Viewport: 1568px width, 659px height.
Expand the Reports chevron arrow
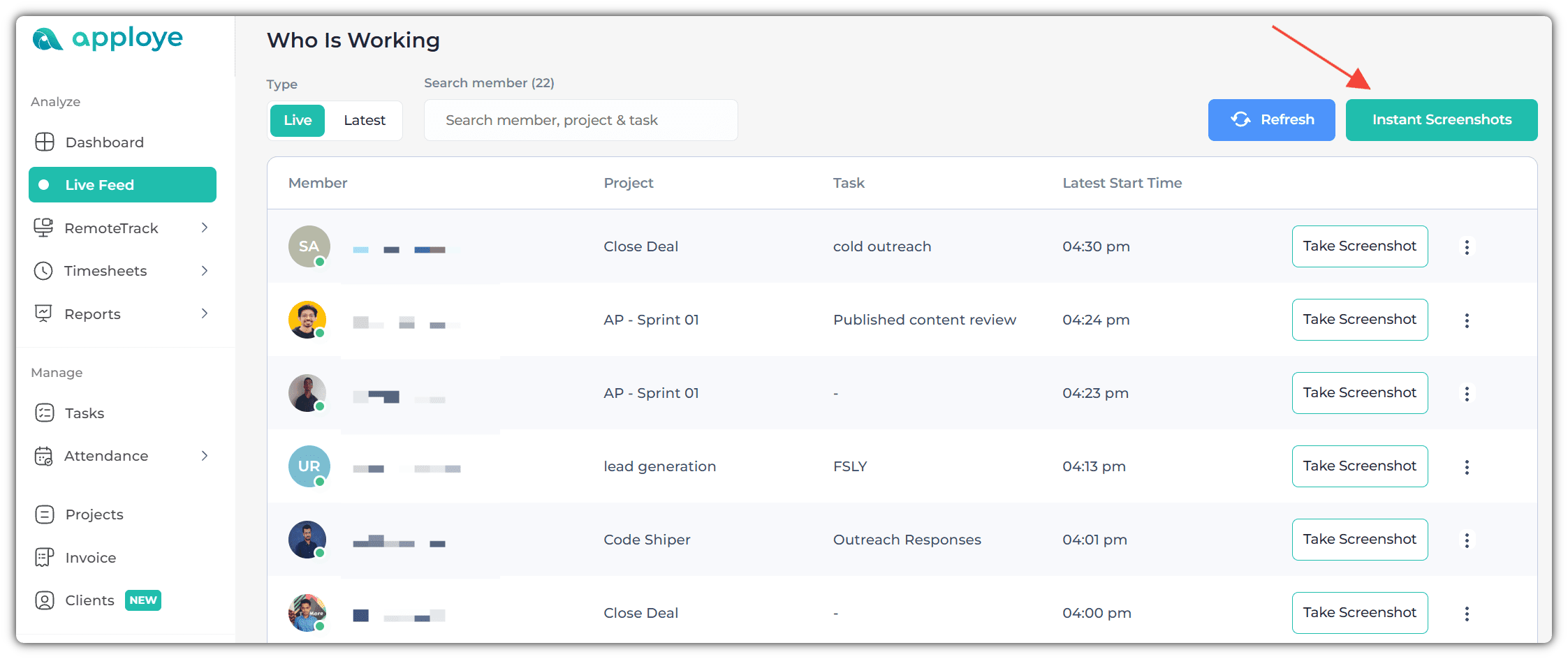pyautogui.click(x=205, y=313)
